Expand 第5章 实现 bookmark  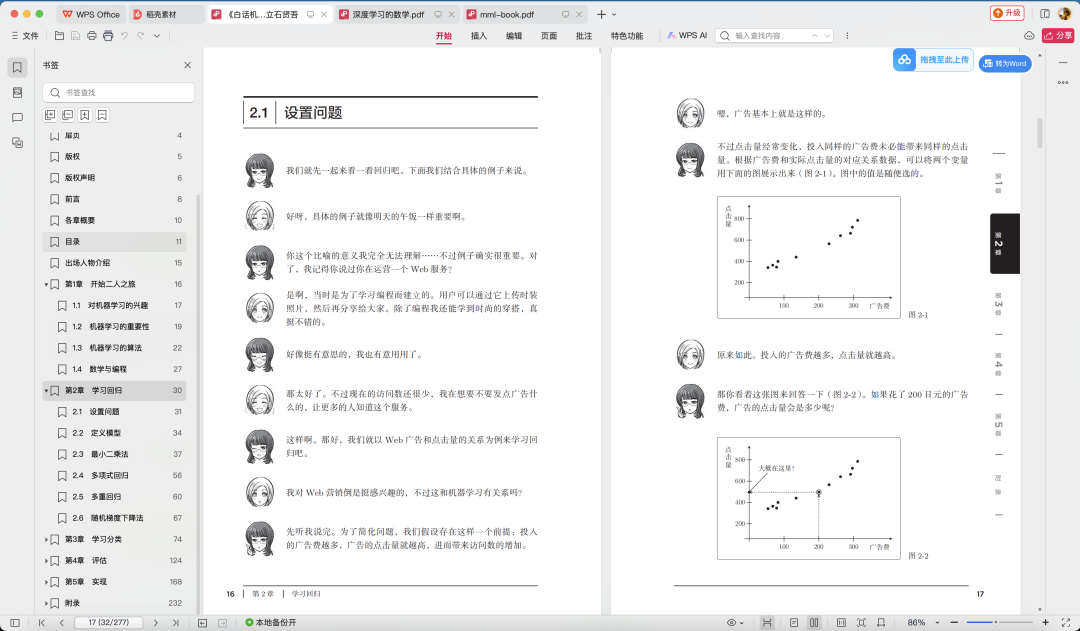46,582
